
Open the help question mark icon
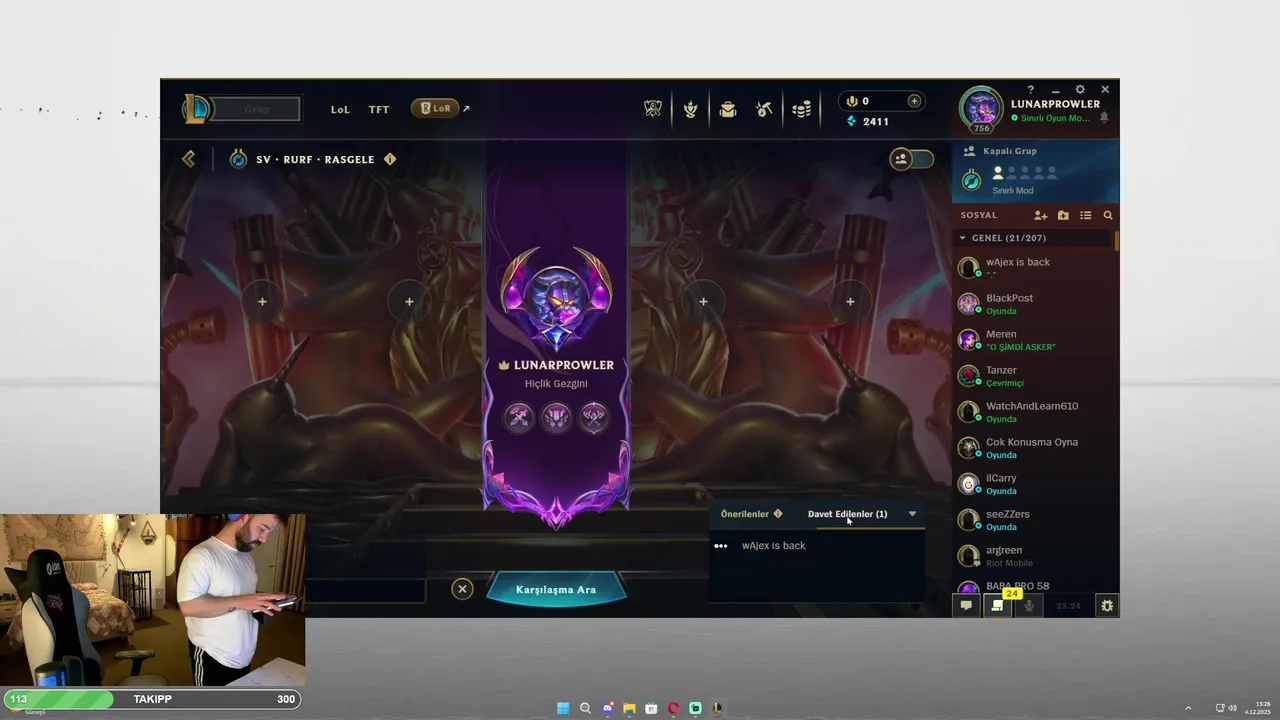(x=1031, y=90)
